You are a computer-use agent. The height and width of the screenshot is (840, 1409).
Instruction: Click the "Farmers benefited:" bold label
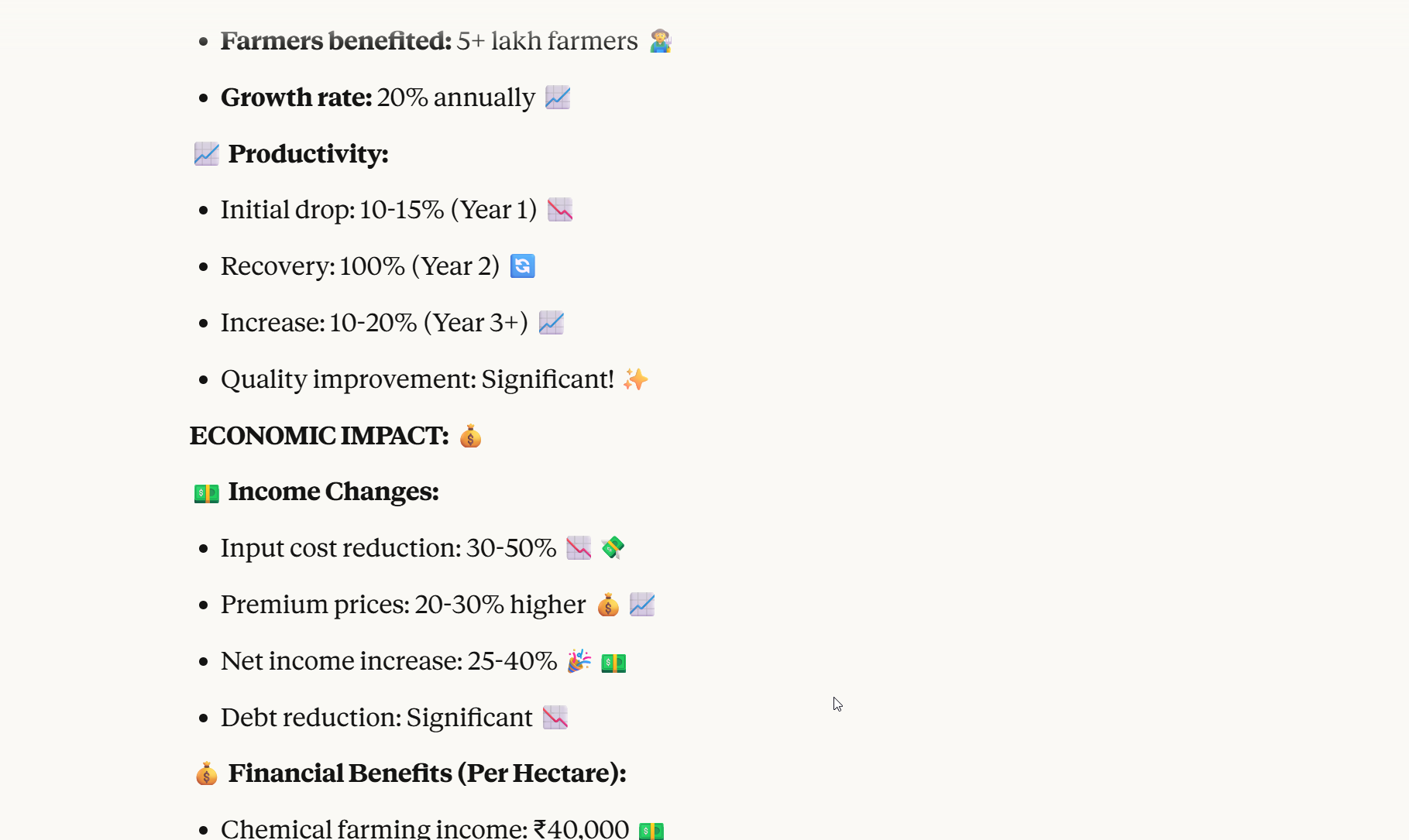[335, 41]
